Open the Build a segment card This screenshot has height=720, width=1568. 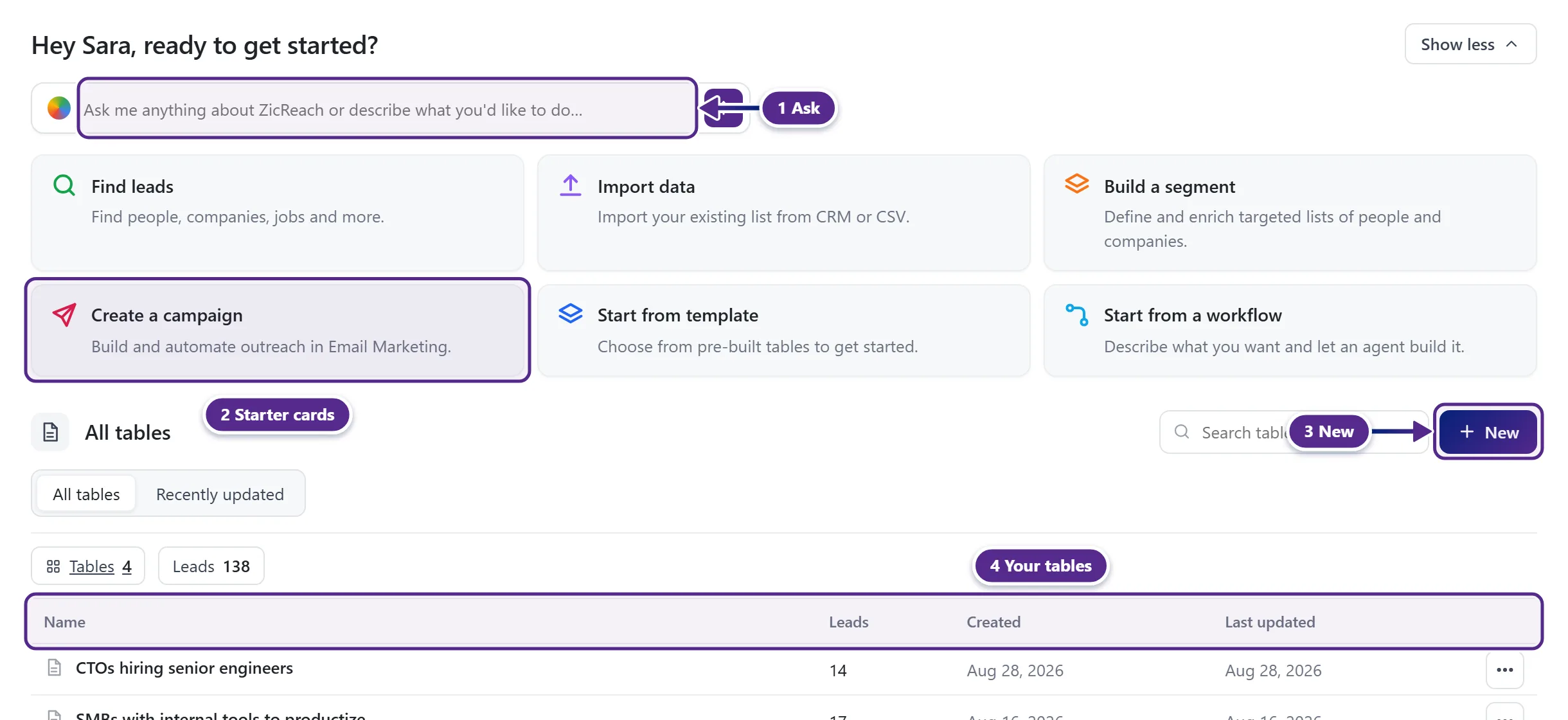click(1290, 212)
